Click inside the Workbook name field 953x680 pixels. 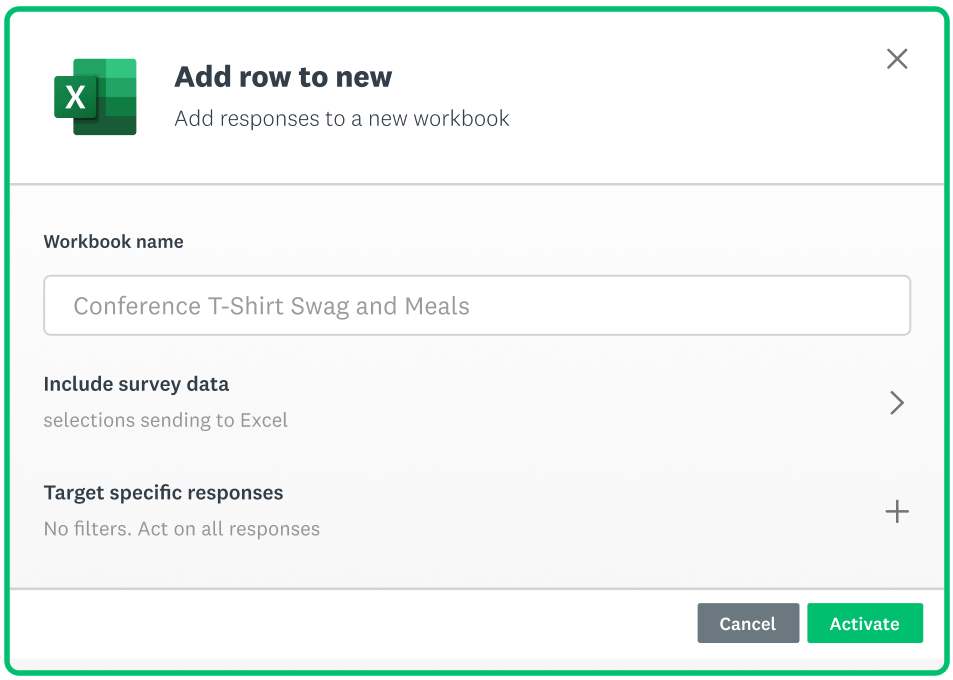(477, 305)
